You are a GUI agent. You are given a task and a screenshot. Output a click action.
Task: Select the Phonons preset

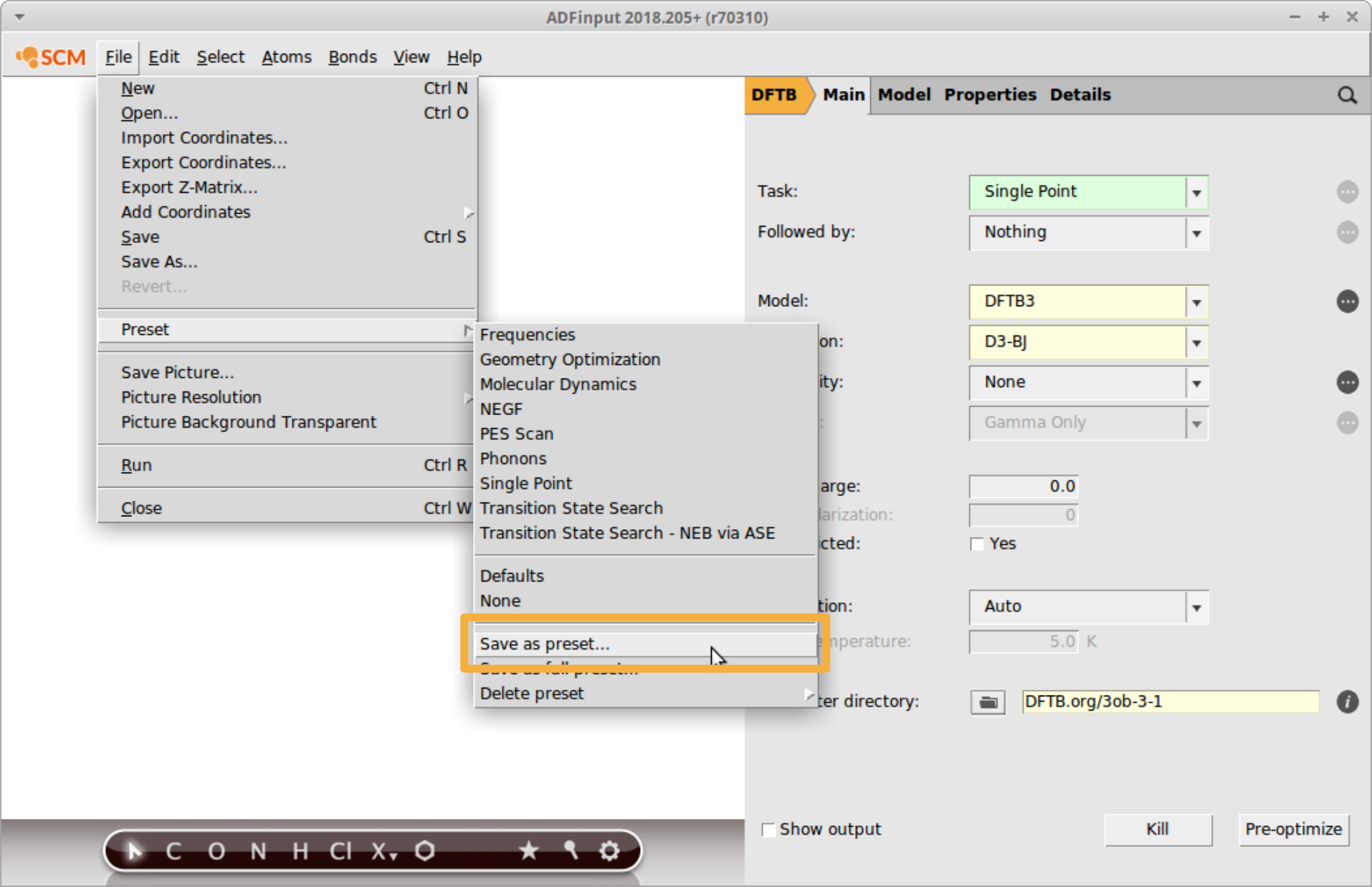[645, 458]
